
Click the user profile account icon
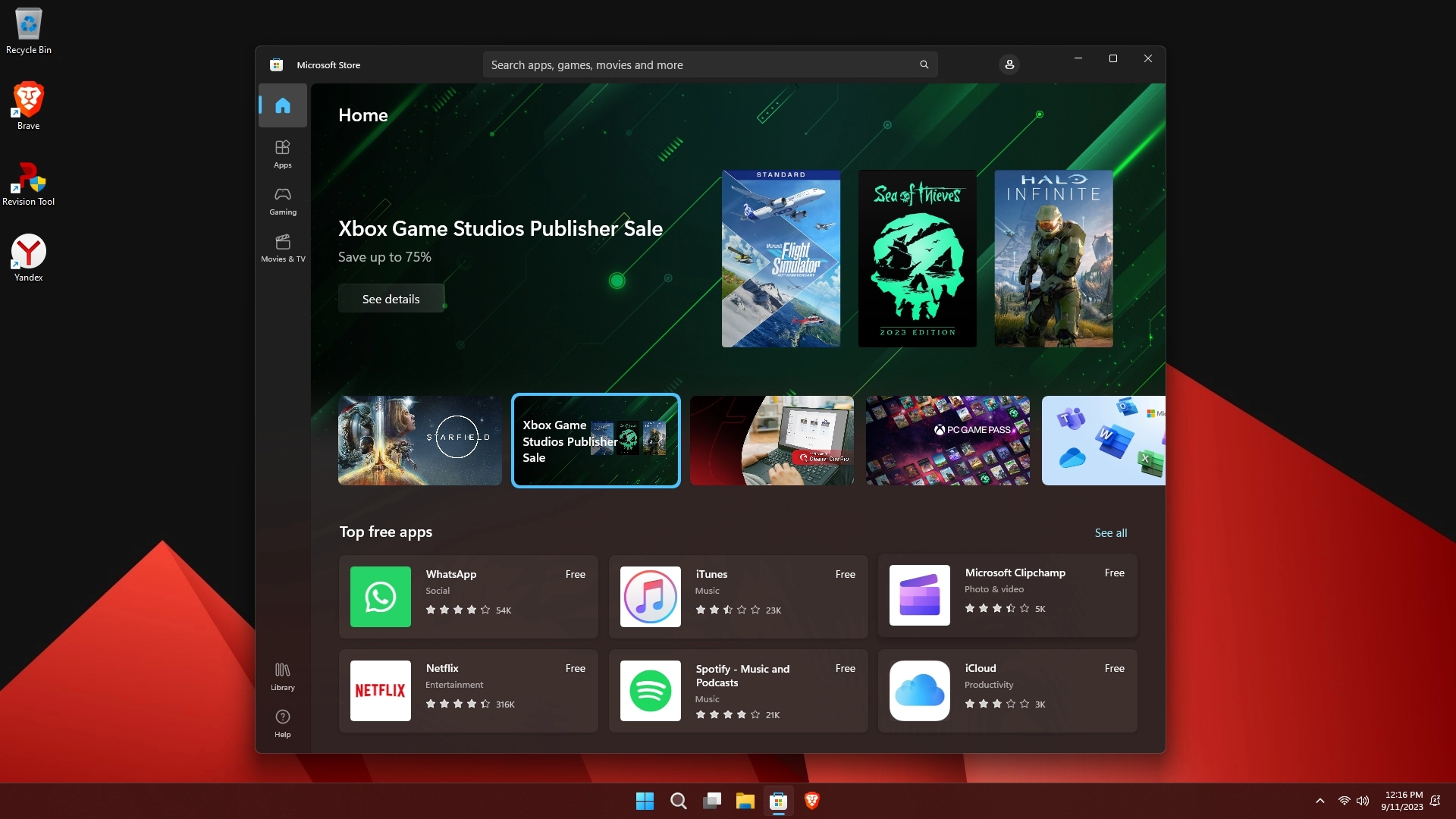tap(1009, 65)
